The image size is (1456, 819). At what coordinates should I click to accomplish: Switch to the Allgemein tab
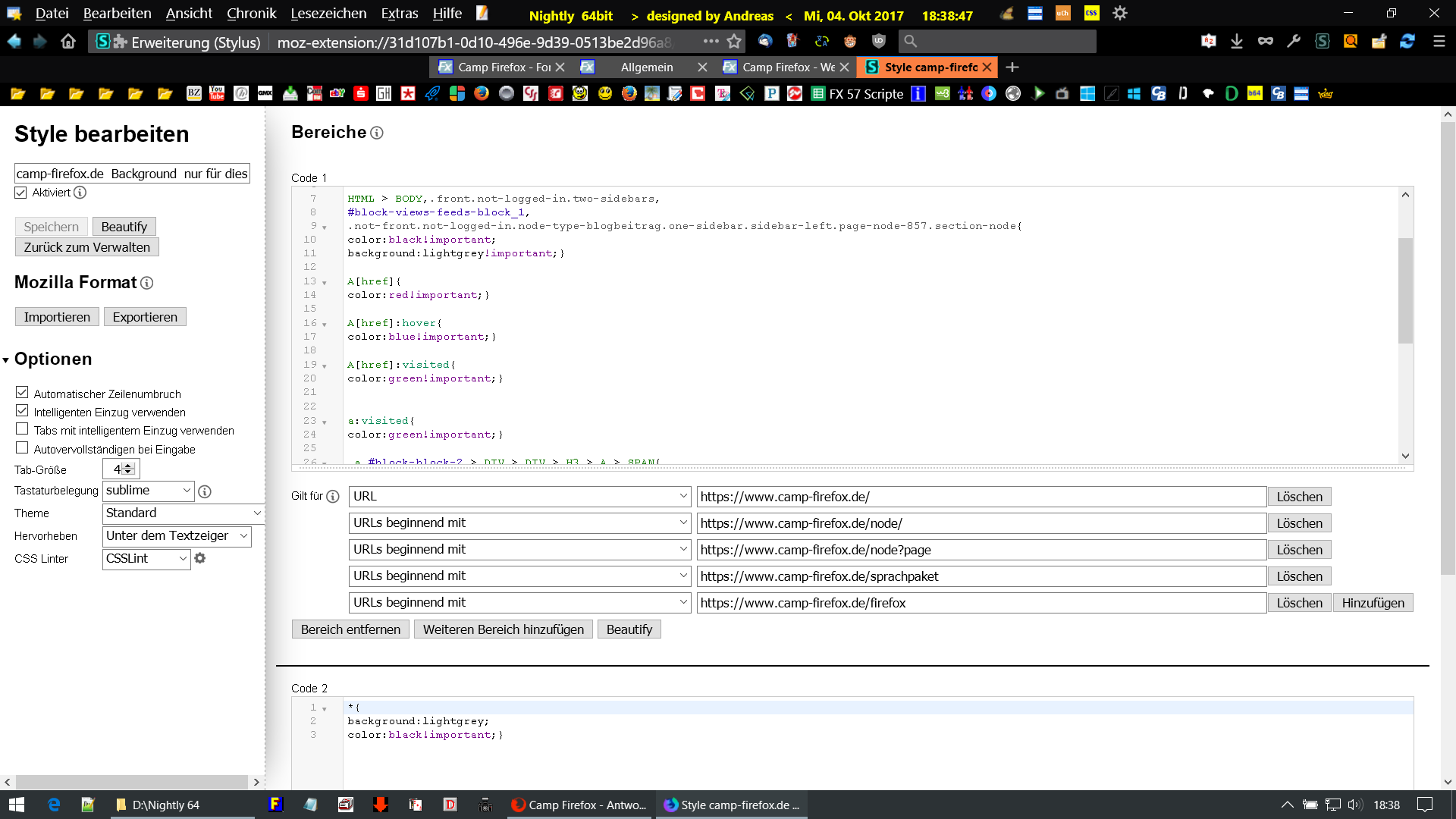coord(646,67)
